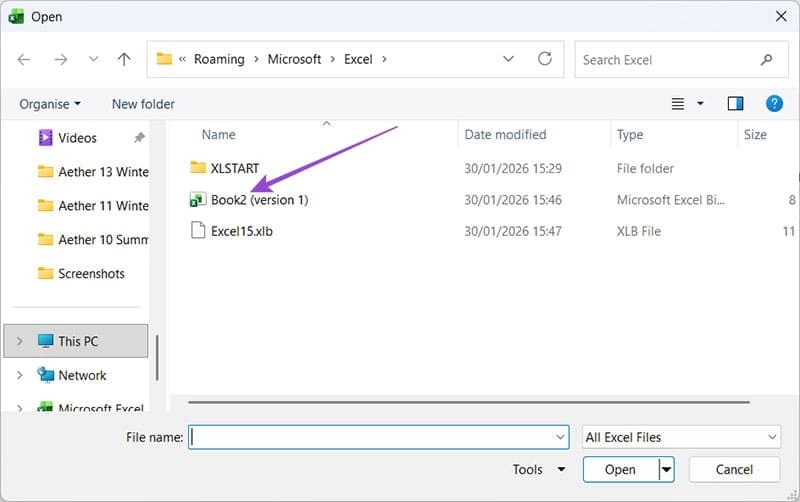800x502 pixels.
Task: Refresh the Excel folder listing
Action: tap(545, 59)
